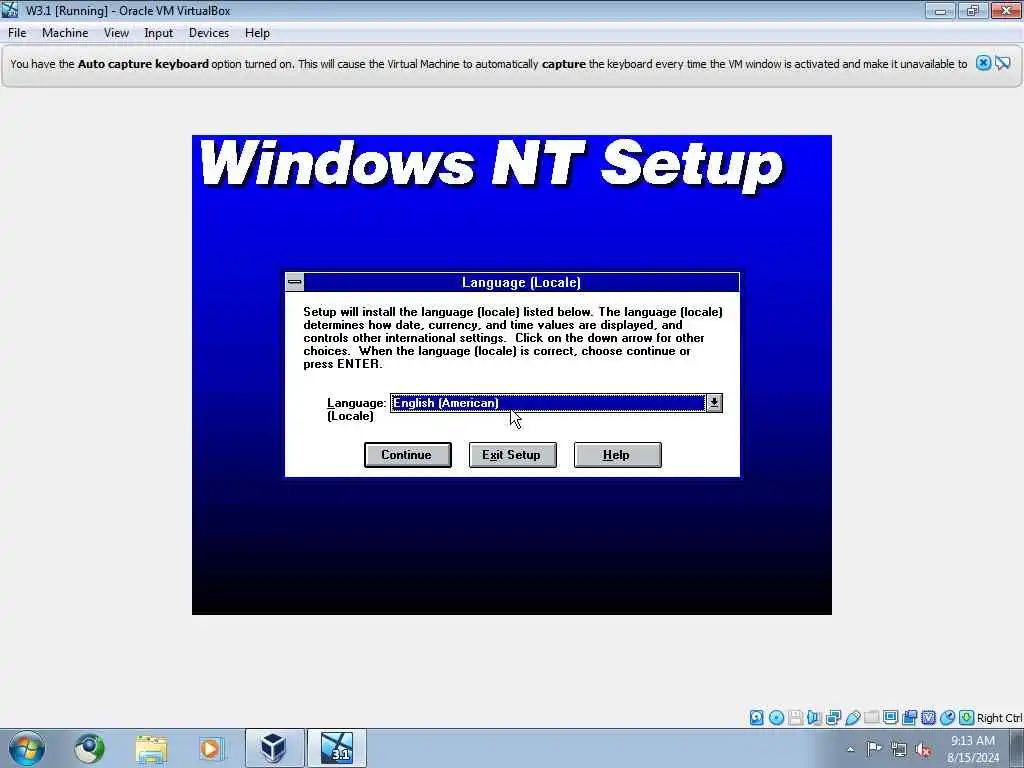Open Action Center flag icon

tap(874, 749)
